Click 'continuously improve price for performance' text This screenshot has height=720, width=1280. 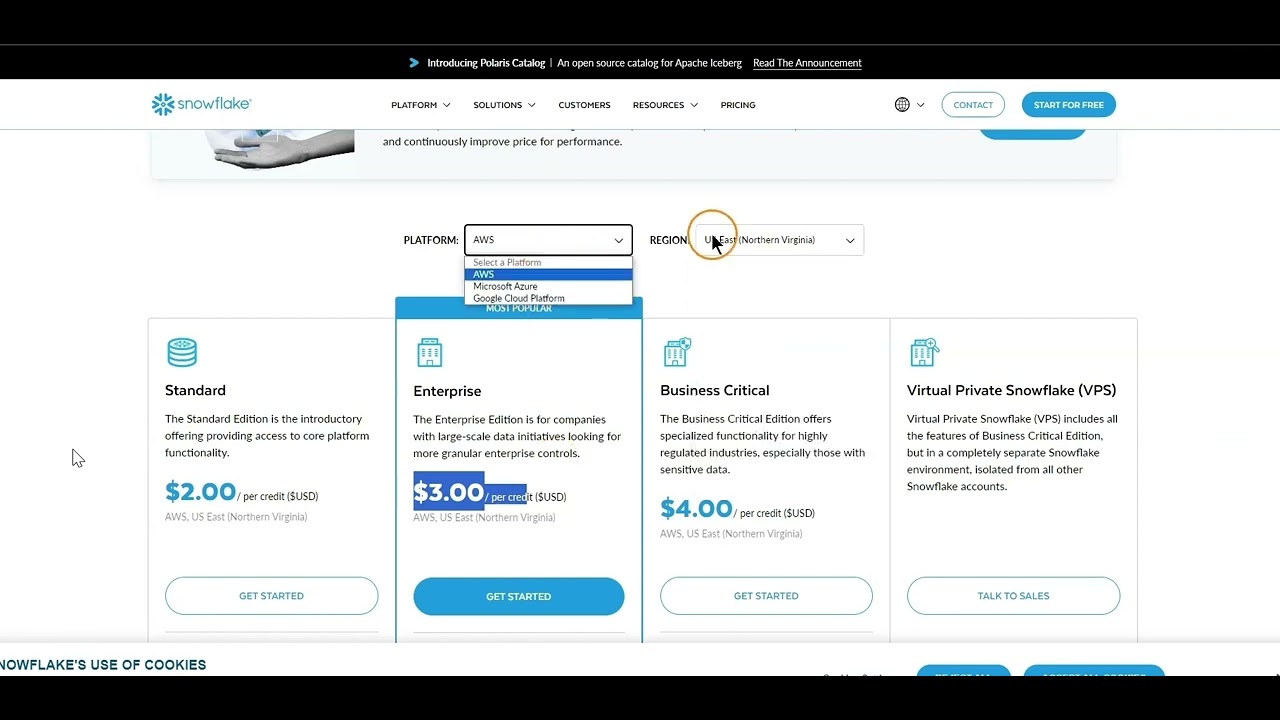point(512,142)
